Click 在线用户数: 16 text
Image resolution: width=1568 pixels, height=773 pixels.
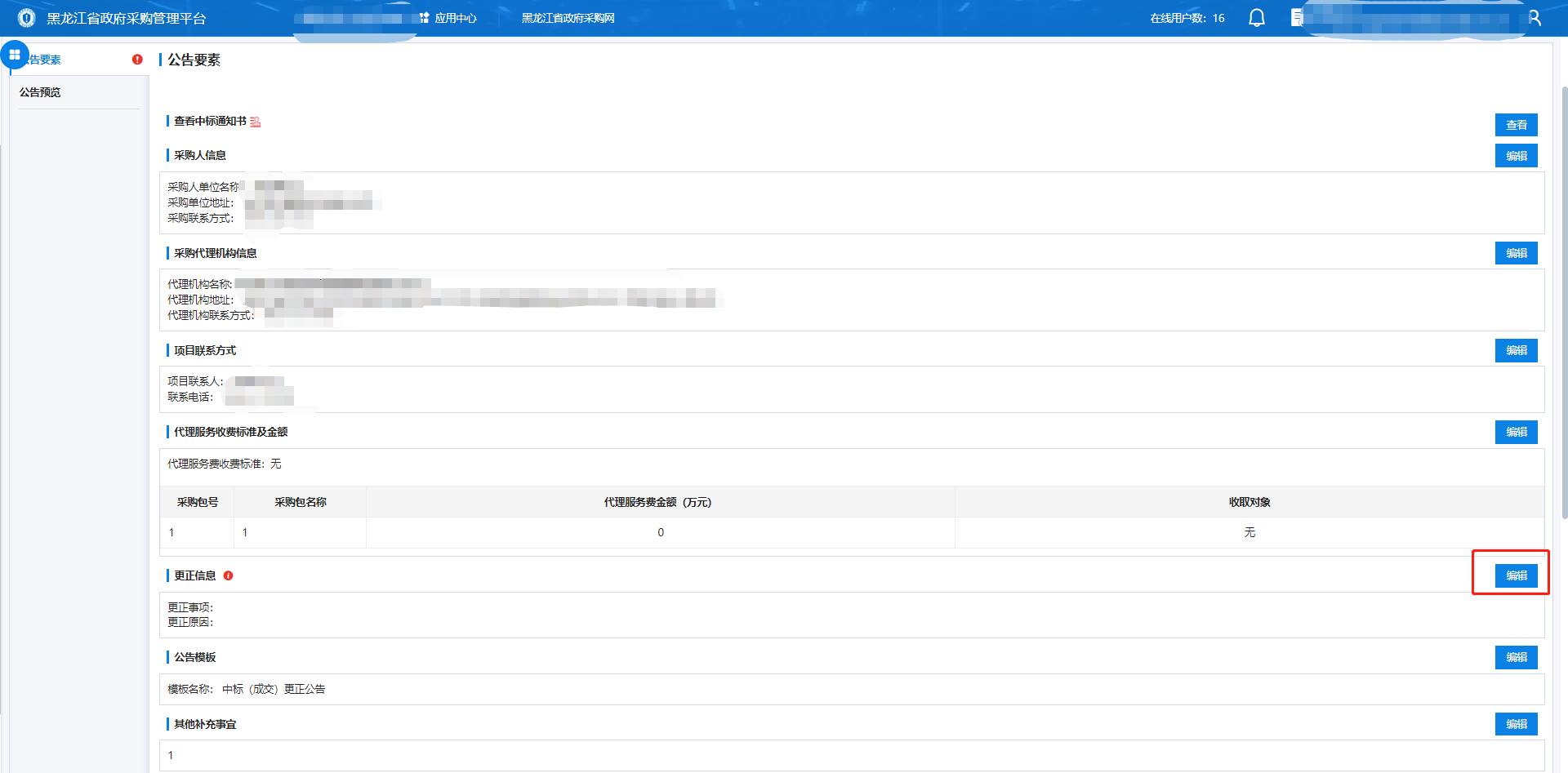[1187, 18]
